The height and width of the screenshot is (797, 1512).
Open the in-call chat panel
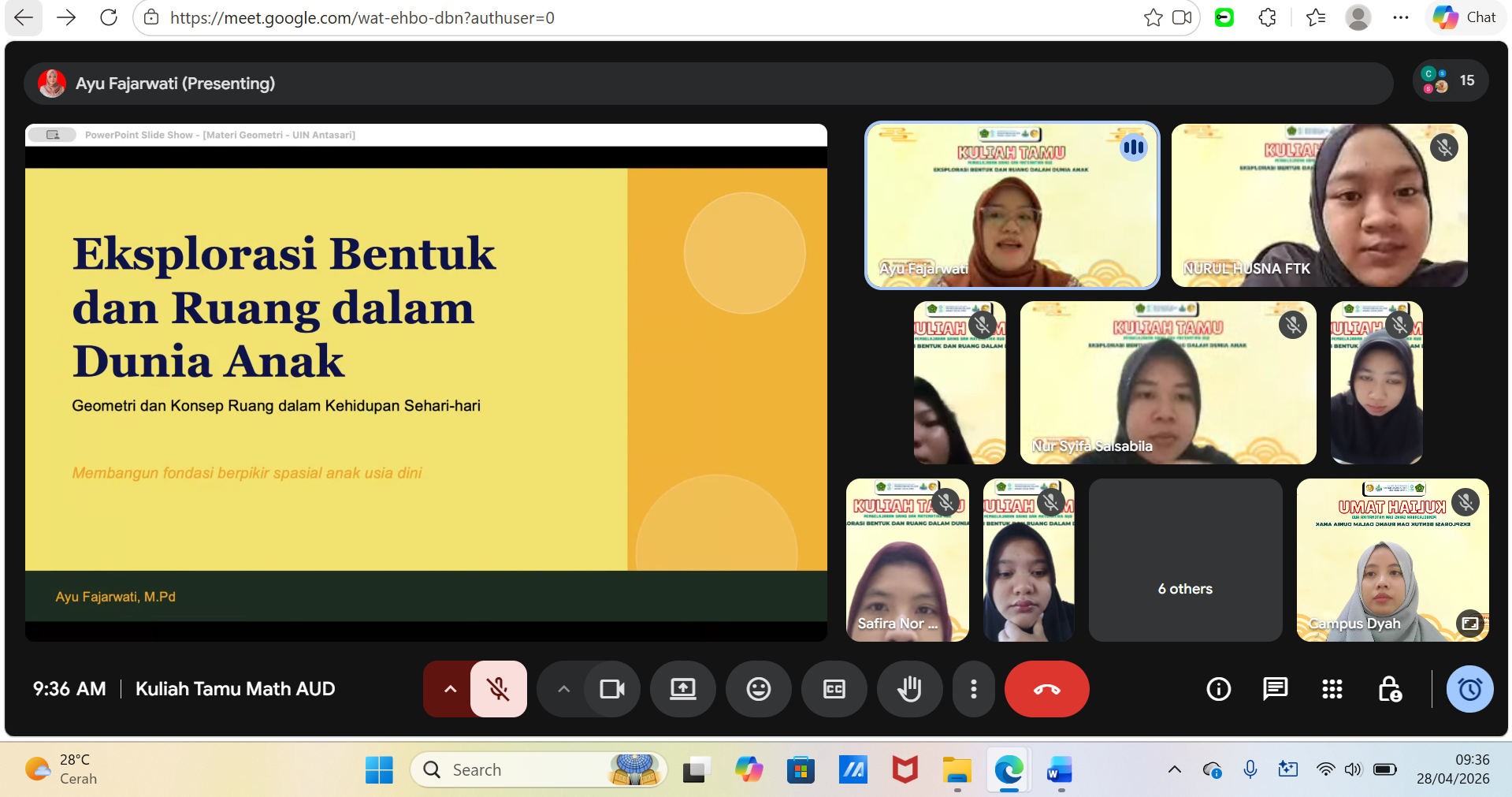click(x=1276, y=689)
